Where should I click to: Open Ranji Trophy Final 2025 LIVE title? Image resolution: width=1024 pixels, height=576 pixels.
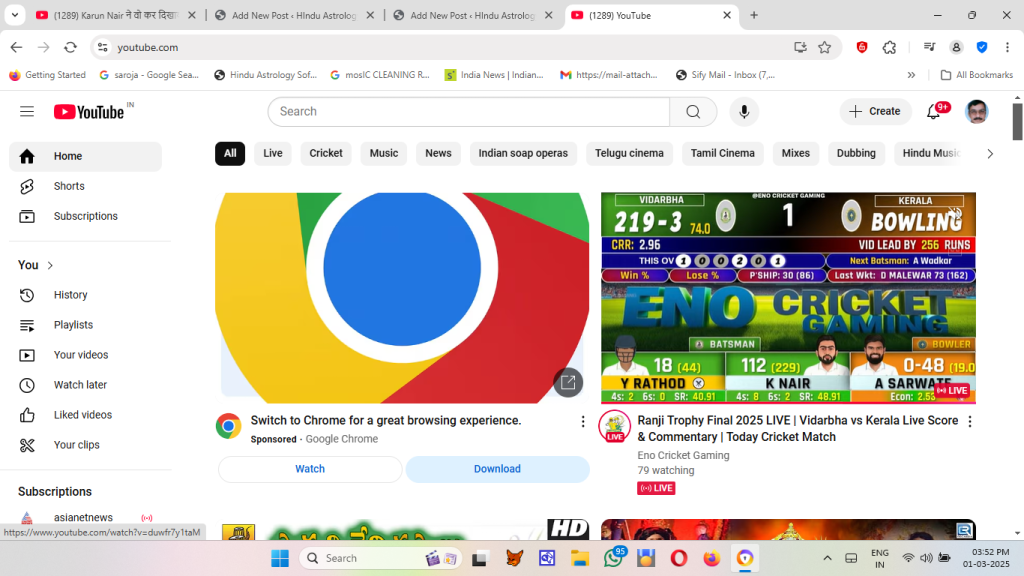(x=797, y=428)
